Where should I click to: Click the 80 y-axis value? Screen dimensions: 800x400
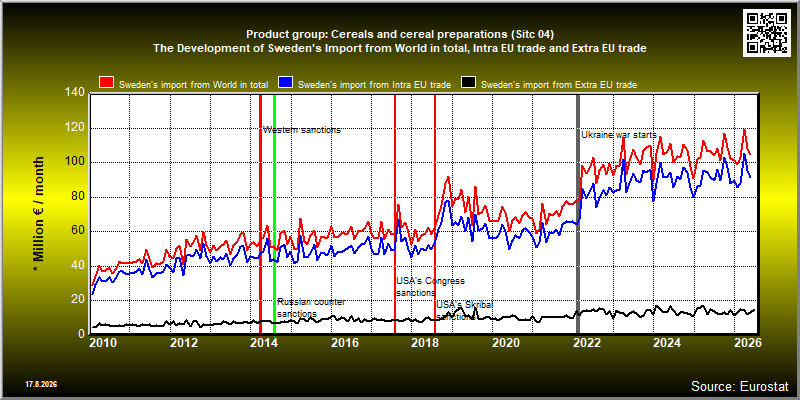(78, 197)
